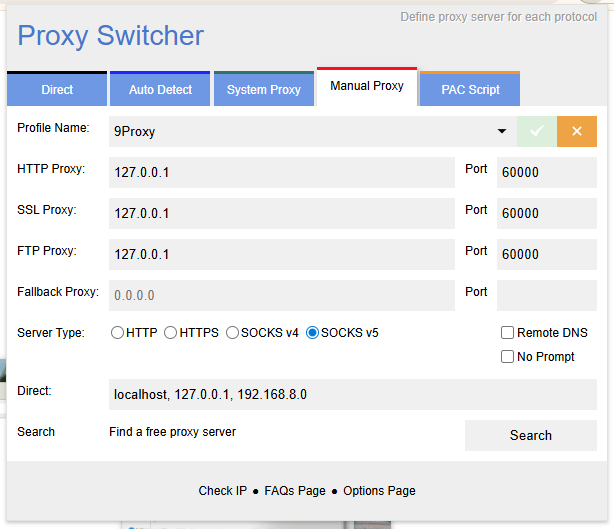This screenshot has width=614, height=529.
Task: Switch to the Direct tab
Action: pos(57,90)
